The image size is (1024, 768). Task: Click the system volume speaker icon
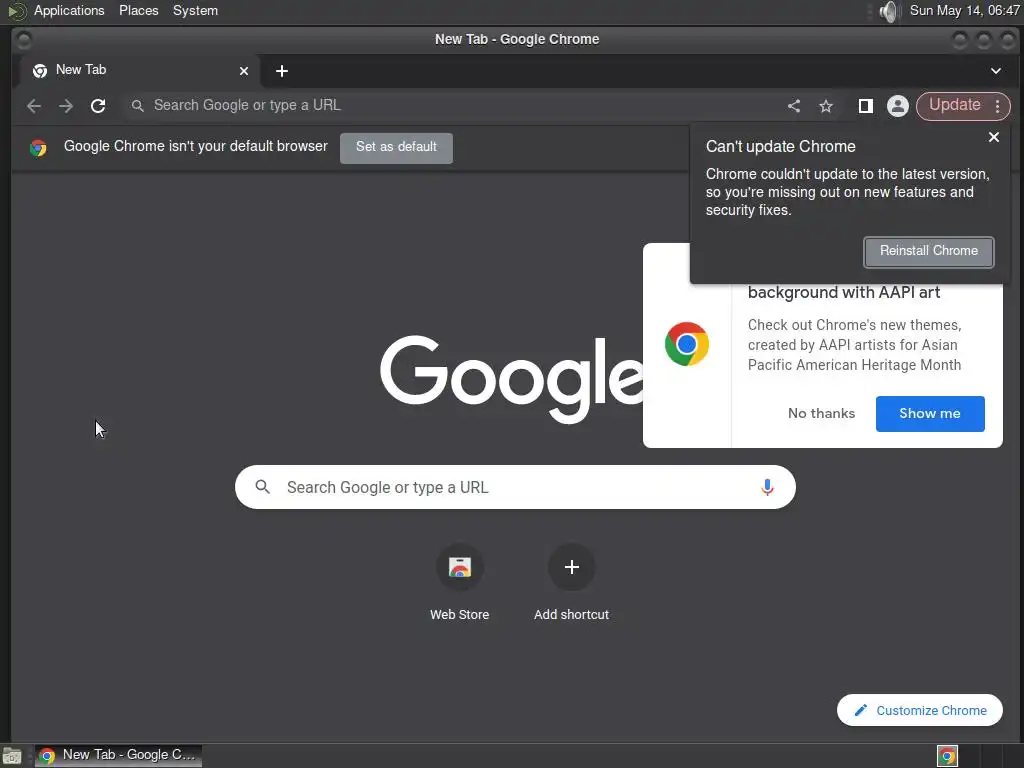point(889,11)
